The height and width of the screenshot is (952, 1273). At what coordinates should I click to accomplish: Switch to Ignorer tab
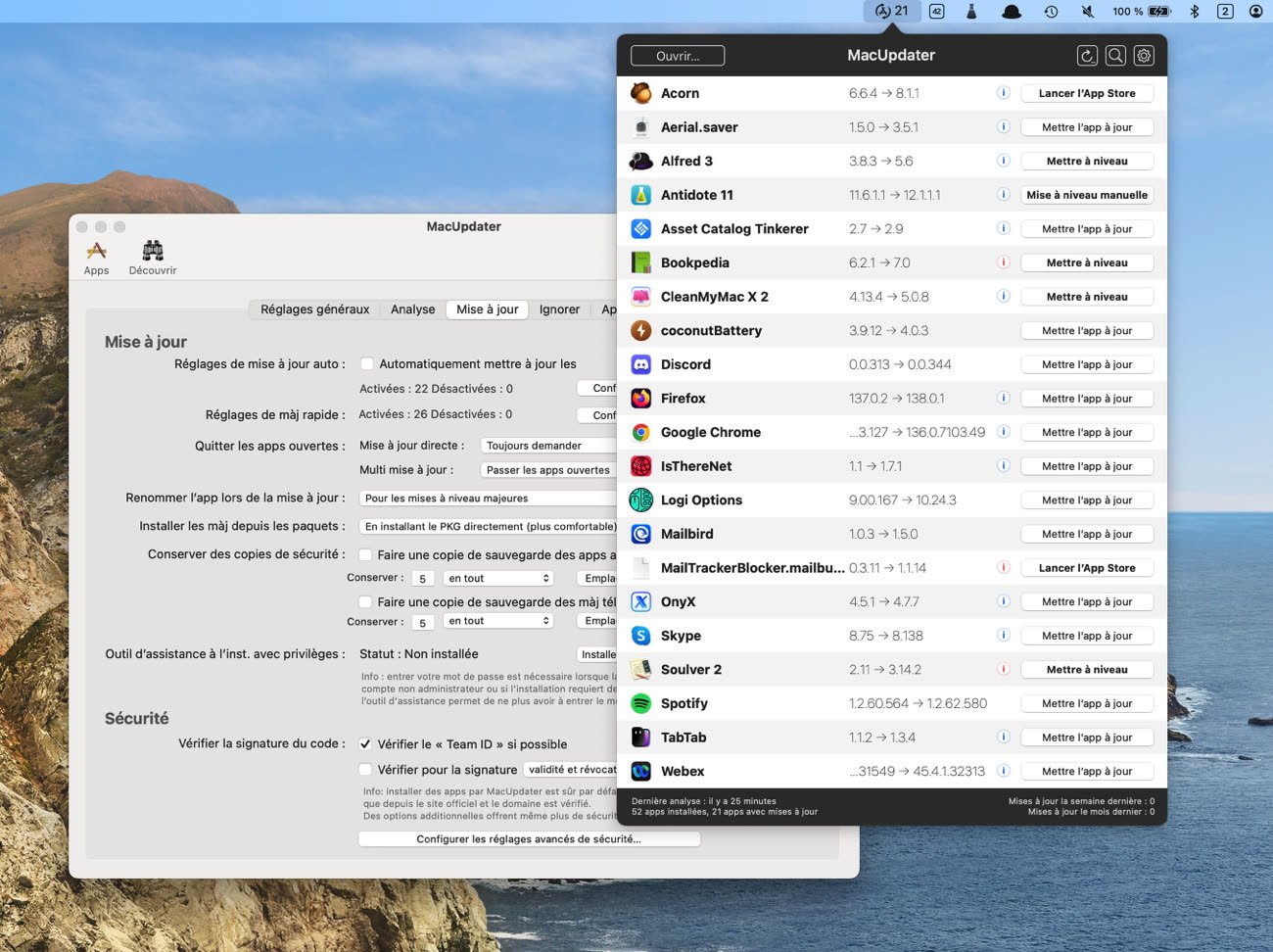559,309
